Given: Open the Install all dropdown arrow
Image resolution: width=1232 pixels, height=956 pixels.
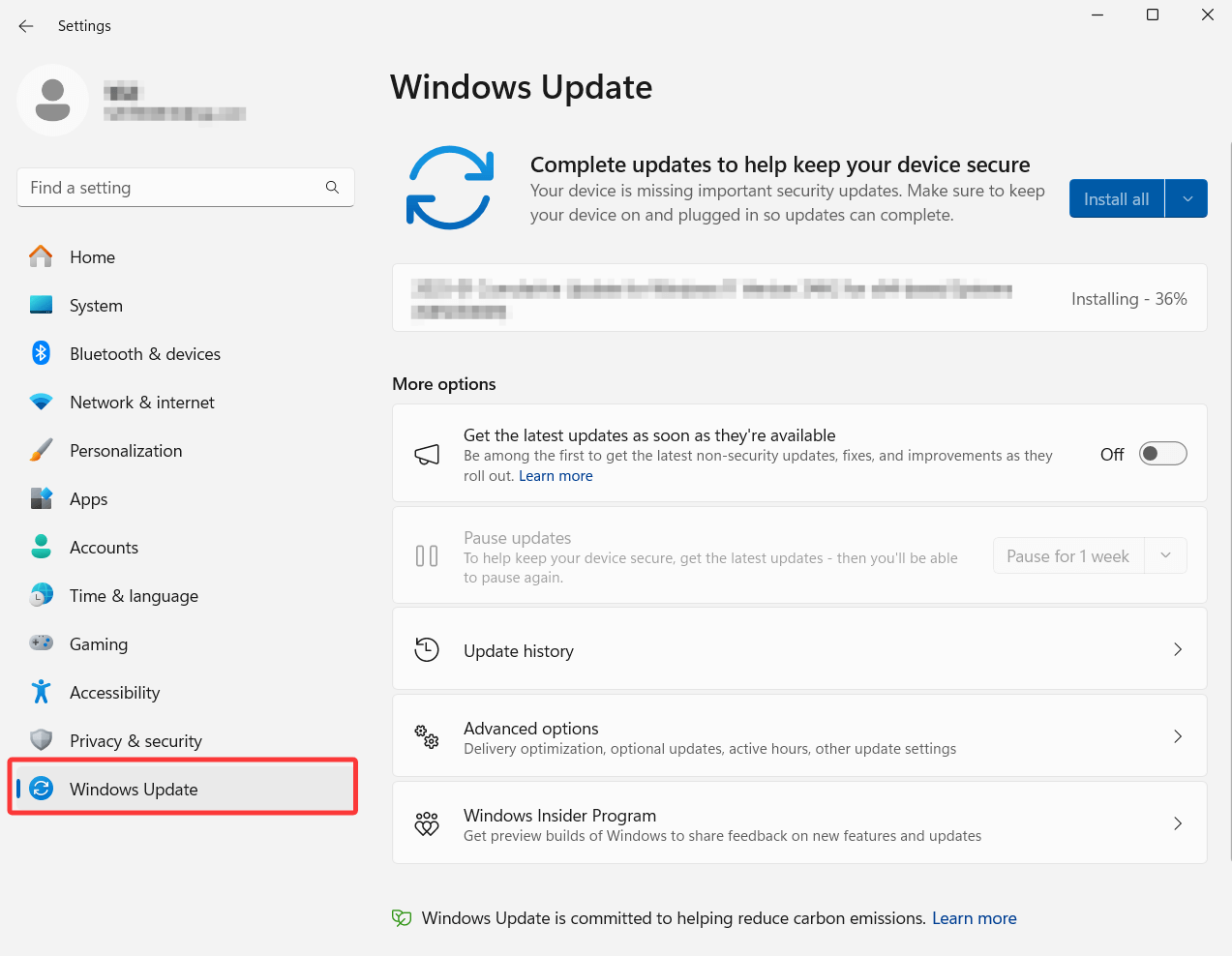Looking at the screenshot, I should point(1186,197).
